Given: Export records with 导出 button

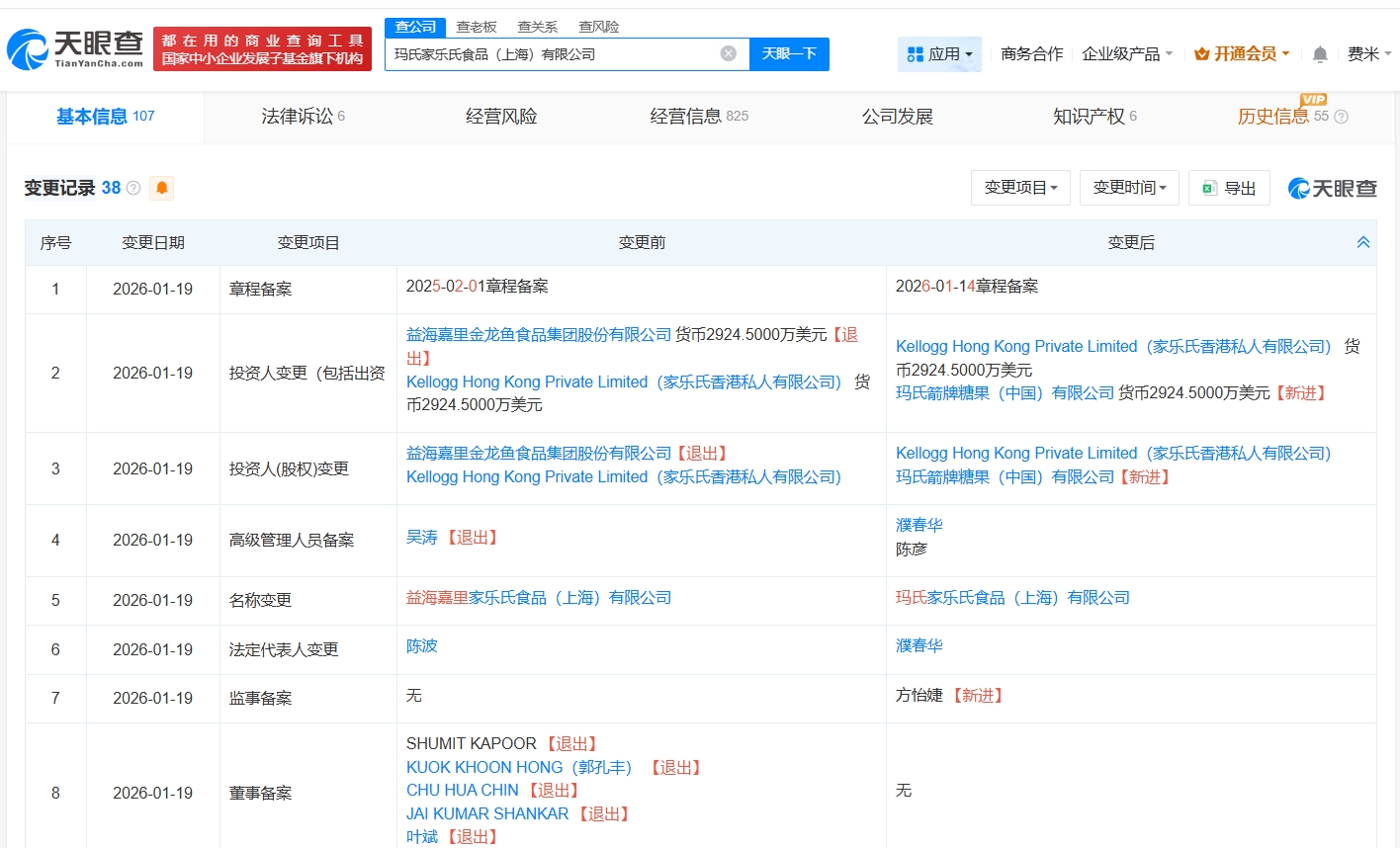Looking at the screenshot, I should pos(1229,188).
